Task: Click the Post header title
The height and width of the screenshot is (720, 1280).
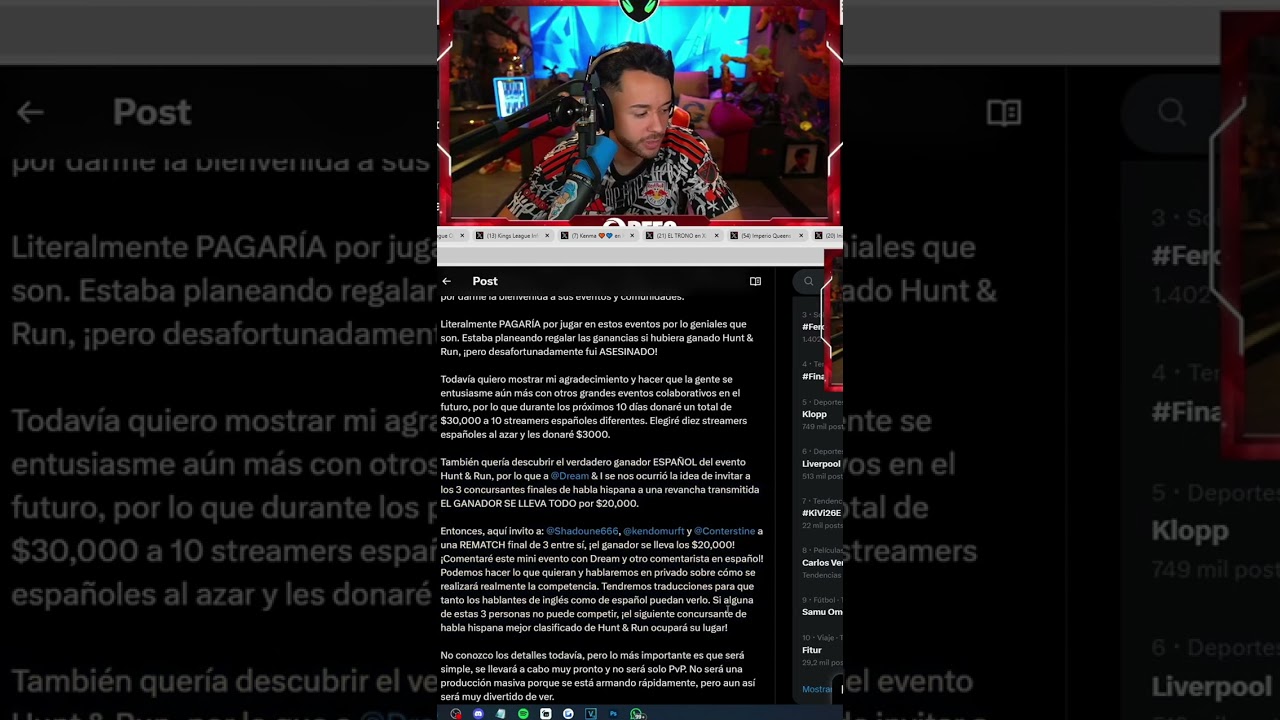Action: click(485, 281)
